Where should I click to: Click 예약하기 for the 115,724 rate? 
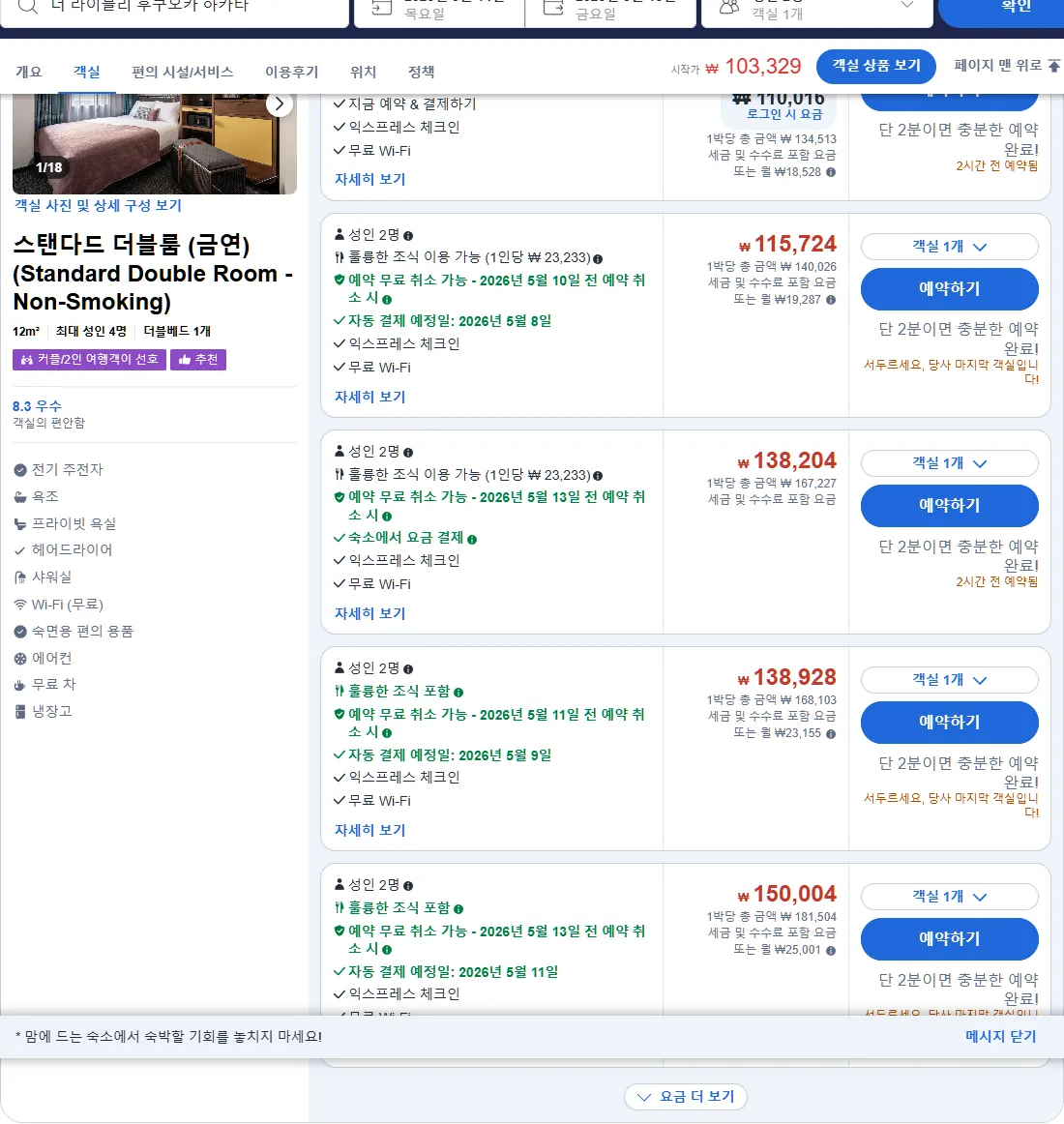(x=949, y=289)
